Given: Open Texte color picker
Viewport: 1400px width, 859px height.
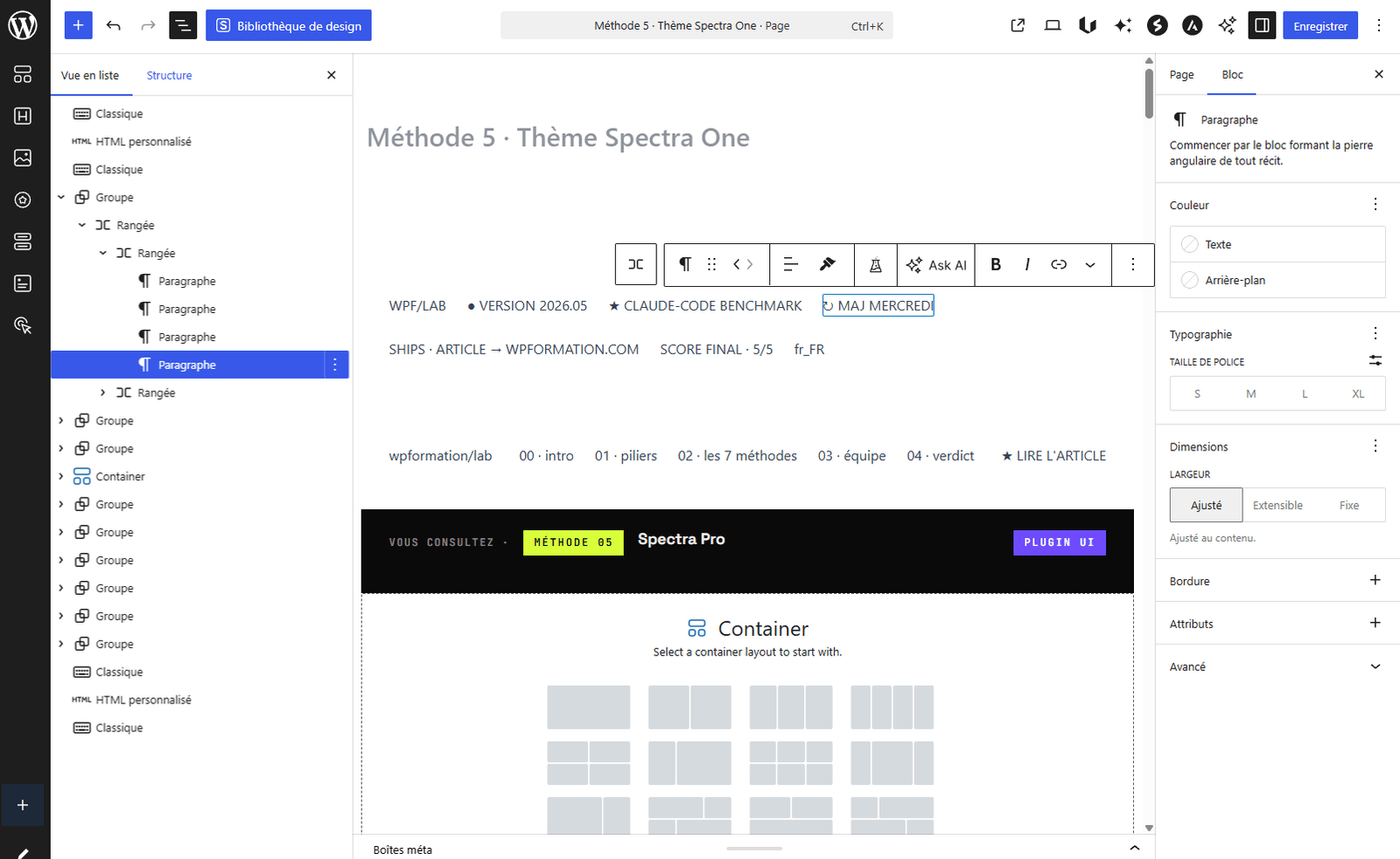Looking at the screenshot, I should click(1278, 244).
